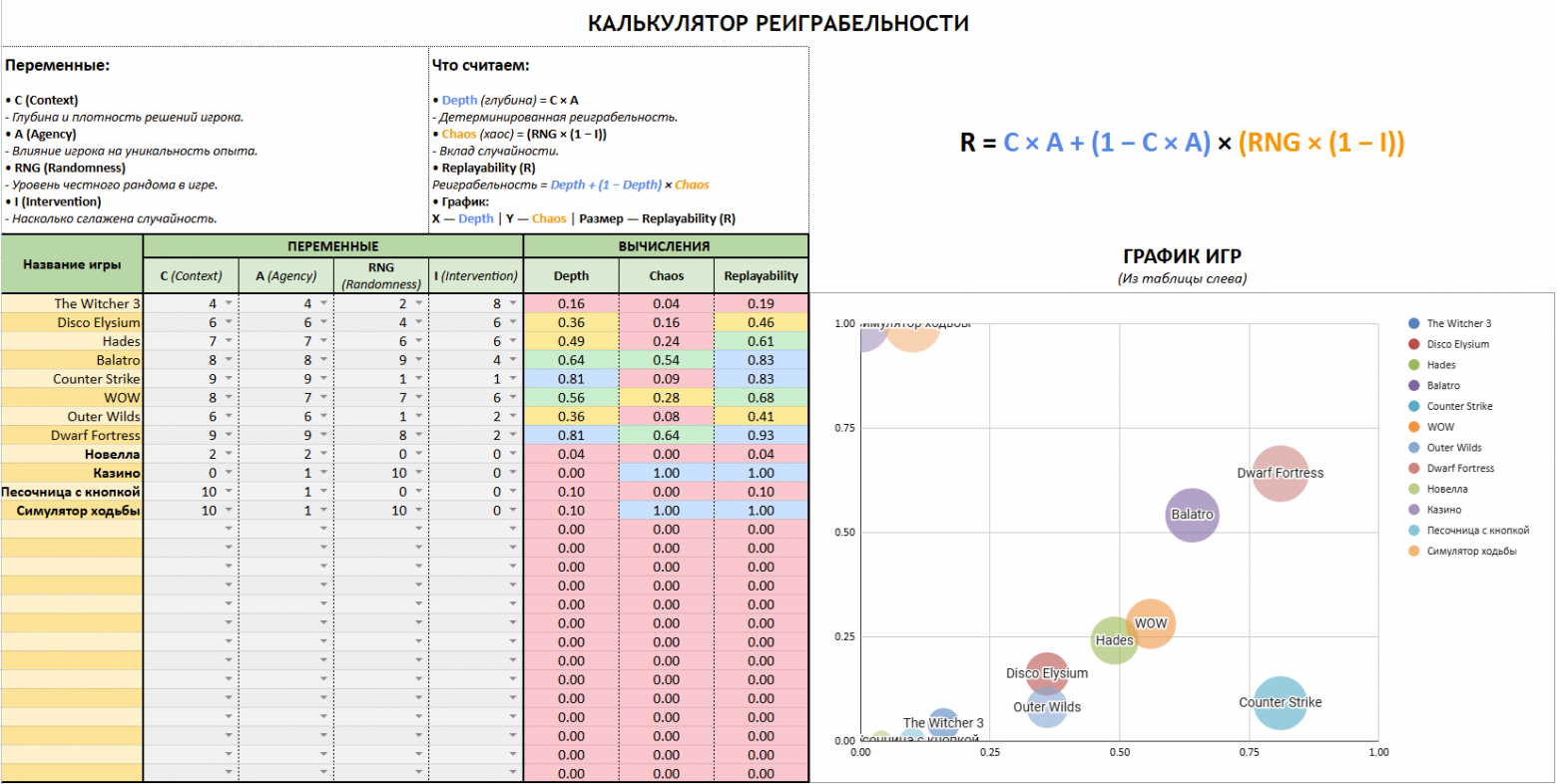Select the Hades chart bubble
1557x784 pixels.
pos(1114,639)
